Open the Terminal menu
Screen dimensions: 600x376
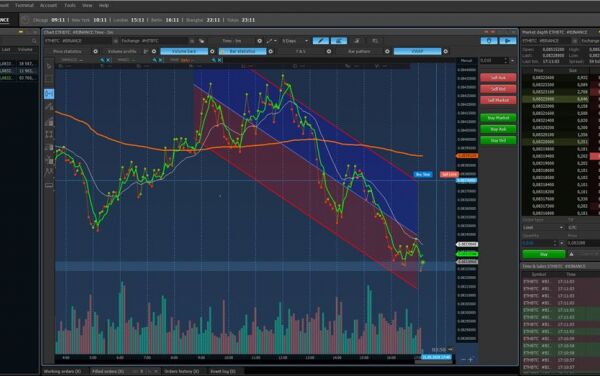tap(24, 5)
